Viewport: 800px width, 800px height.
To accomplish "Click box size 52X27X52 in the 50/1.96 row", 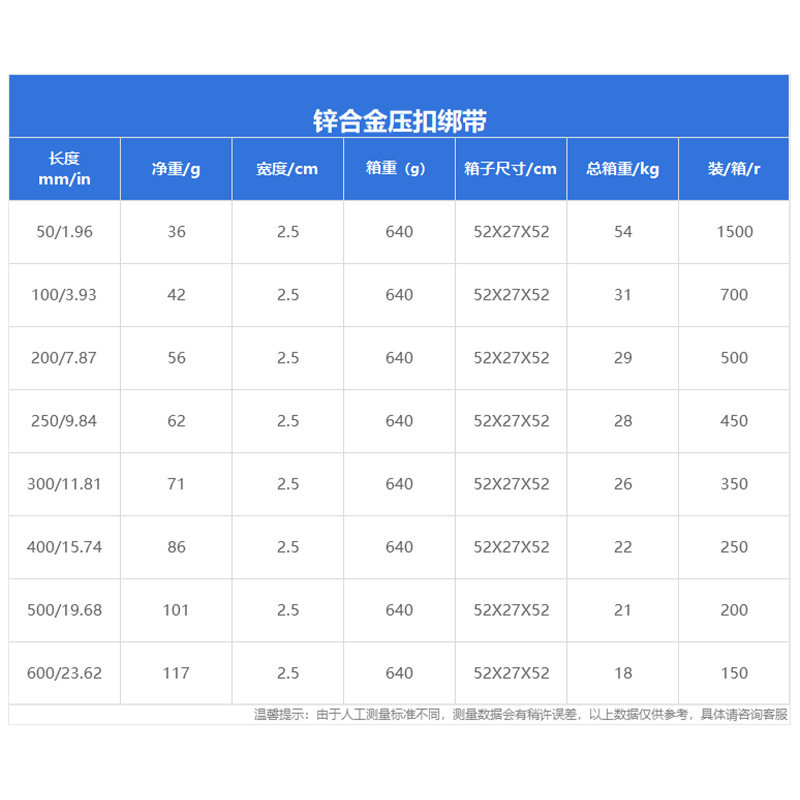I will tap(511, 232).
